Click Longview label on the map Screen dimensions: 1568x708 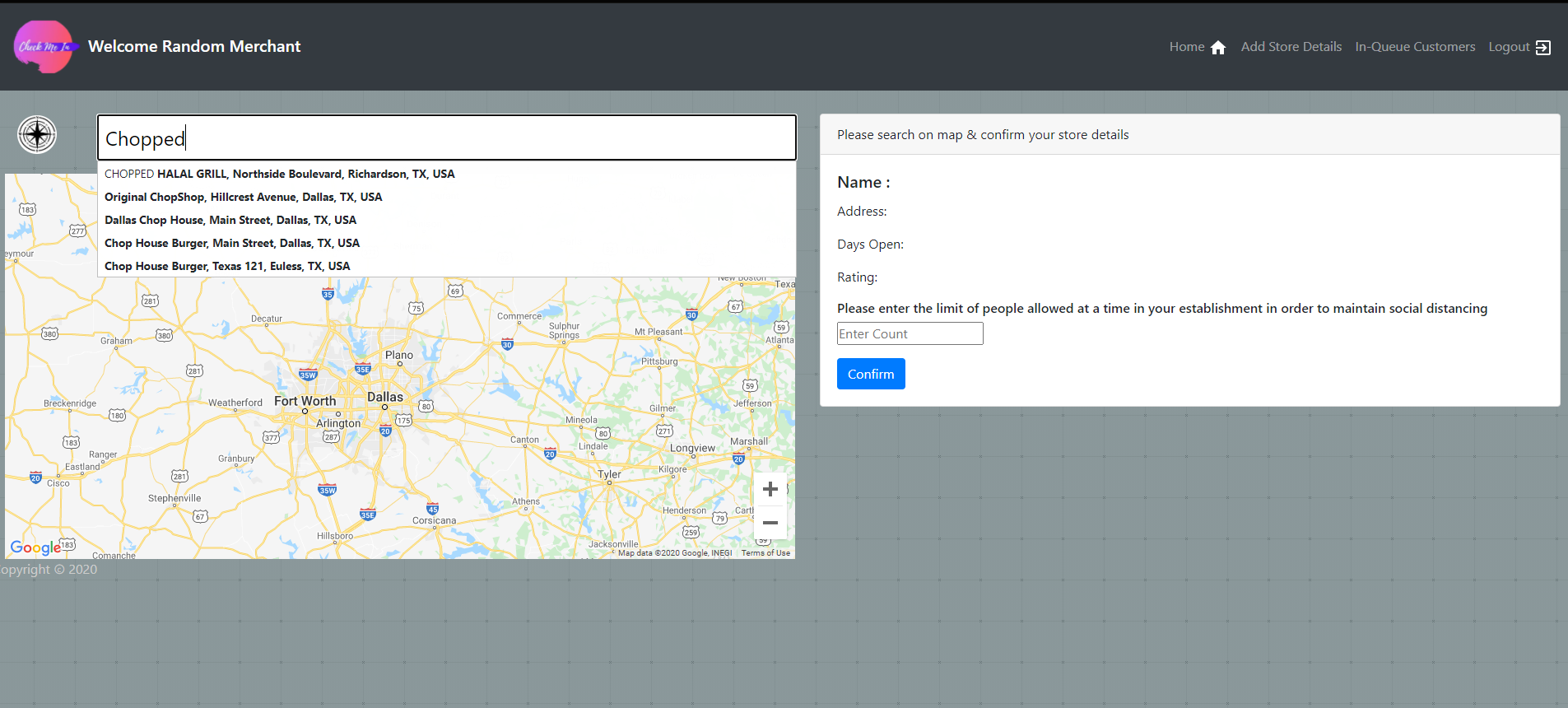692,449
